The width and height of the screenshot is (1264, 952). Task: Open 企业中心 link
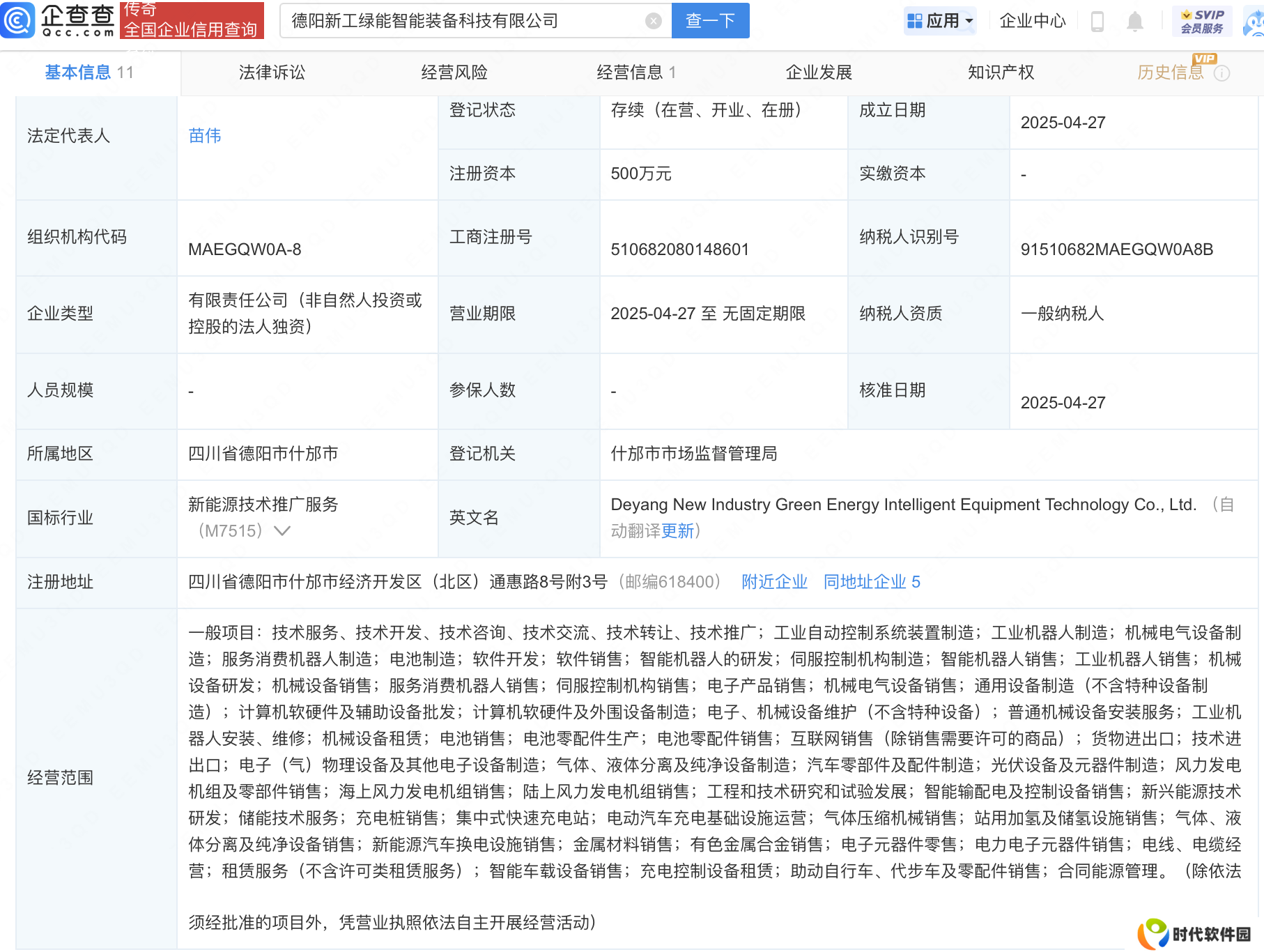pyautogui.click(x=1033, y=21)
